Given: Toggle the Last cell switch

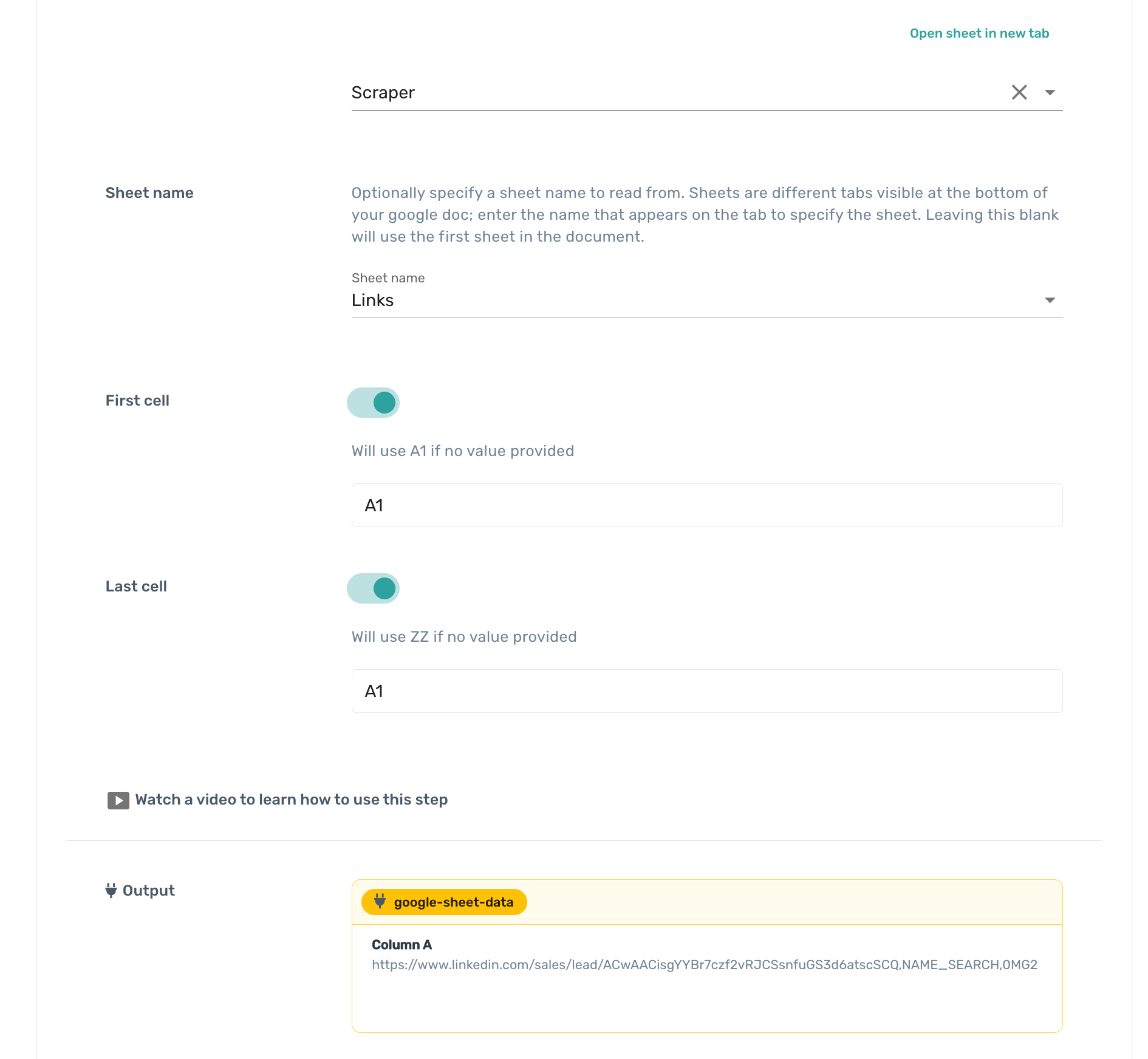Looking at the screenshot, I should pos(373,588).
